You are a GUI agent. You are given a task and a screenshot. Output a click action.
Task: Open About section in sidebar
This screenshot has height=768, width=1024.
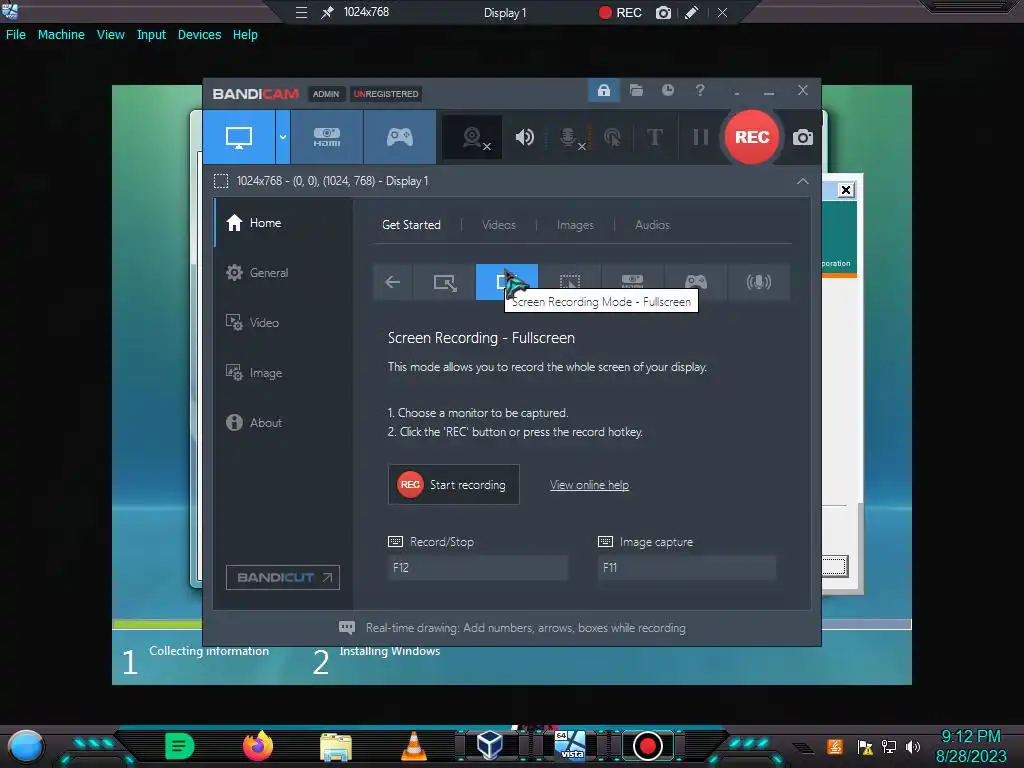click(283, 423)
